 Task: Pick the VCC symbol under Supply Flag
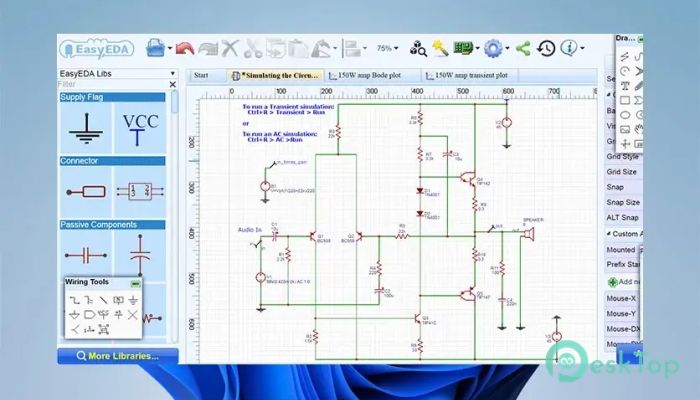click(140, 128)
